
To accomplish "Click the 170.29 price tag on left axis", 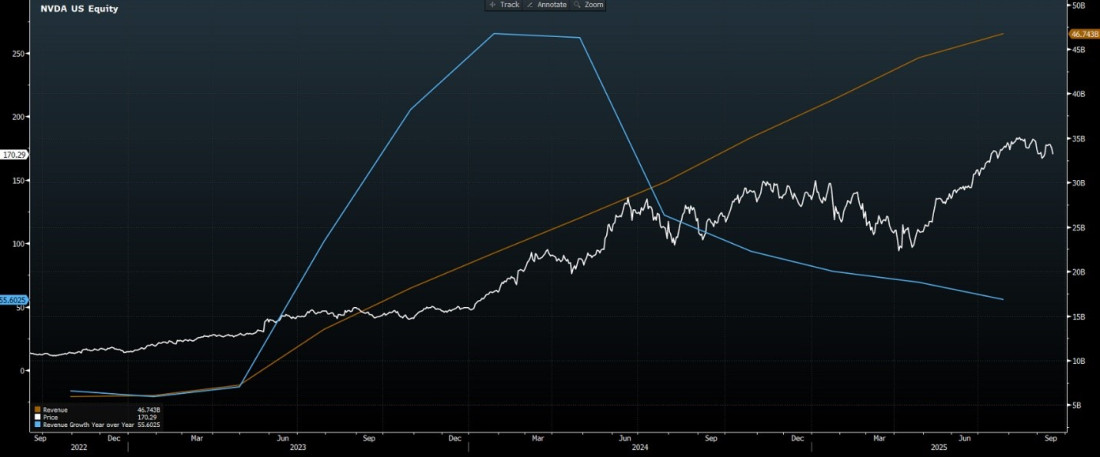I will [x=14, y=155].
